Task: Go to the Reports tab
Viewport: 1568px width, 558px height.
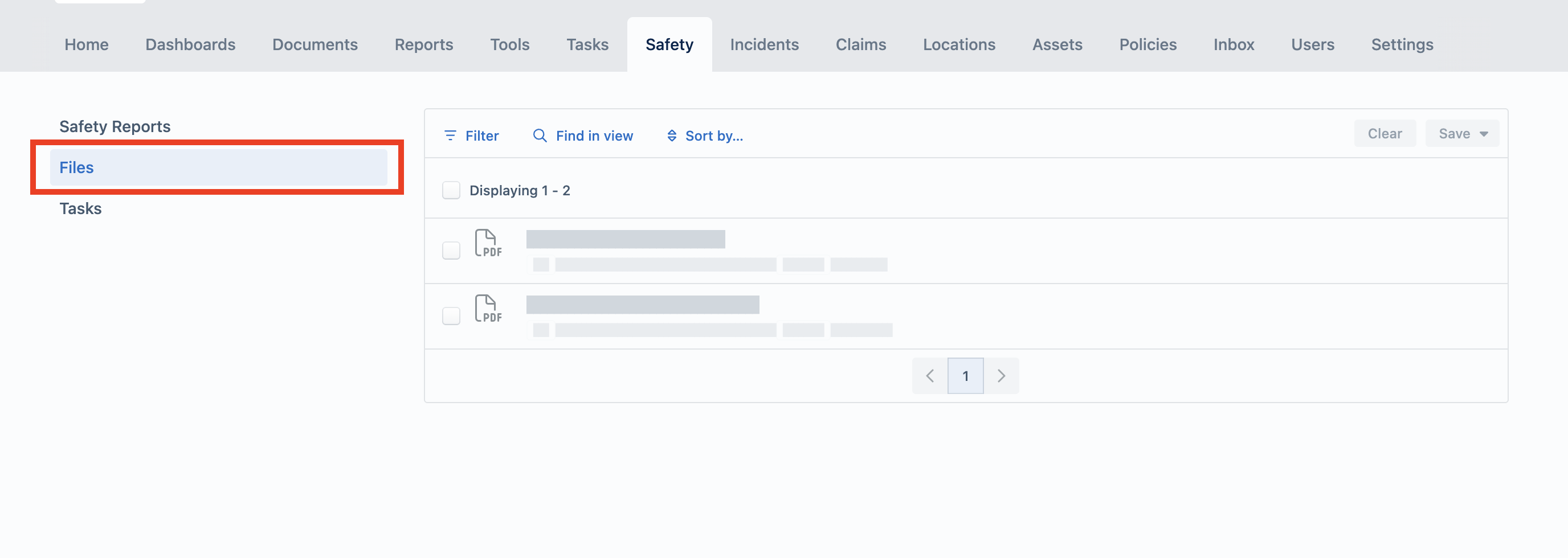Action: 424,44
